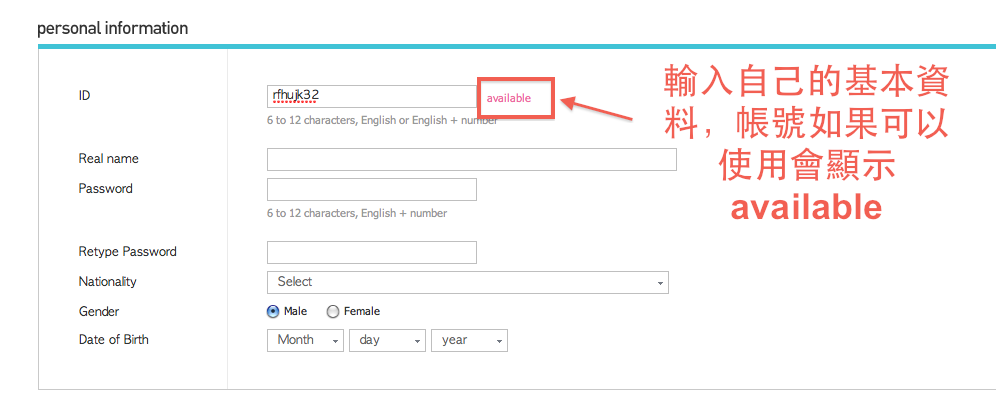Click the 'Nationality' label
Screen dimensions: 996x413
(107, 281)
